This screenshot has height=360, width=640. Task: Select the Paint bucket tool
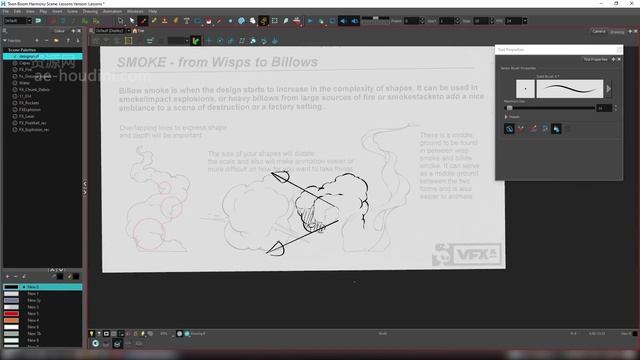[x=209, y=20]
